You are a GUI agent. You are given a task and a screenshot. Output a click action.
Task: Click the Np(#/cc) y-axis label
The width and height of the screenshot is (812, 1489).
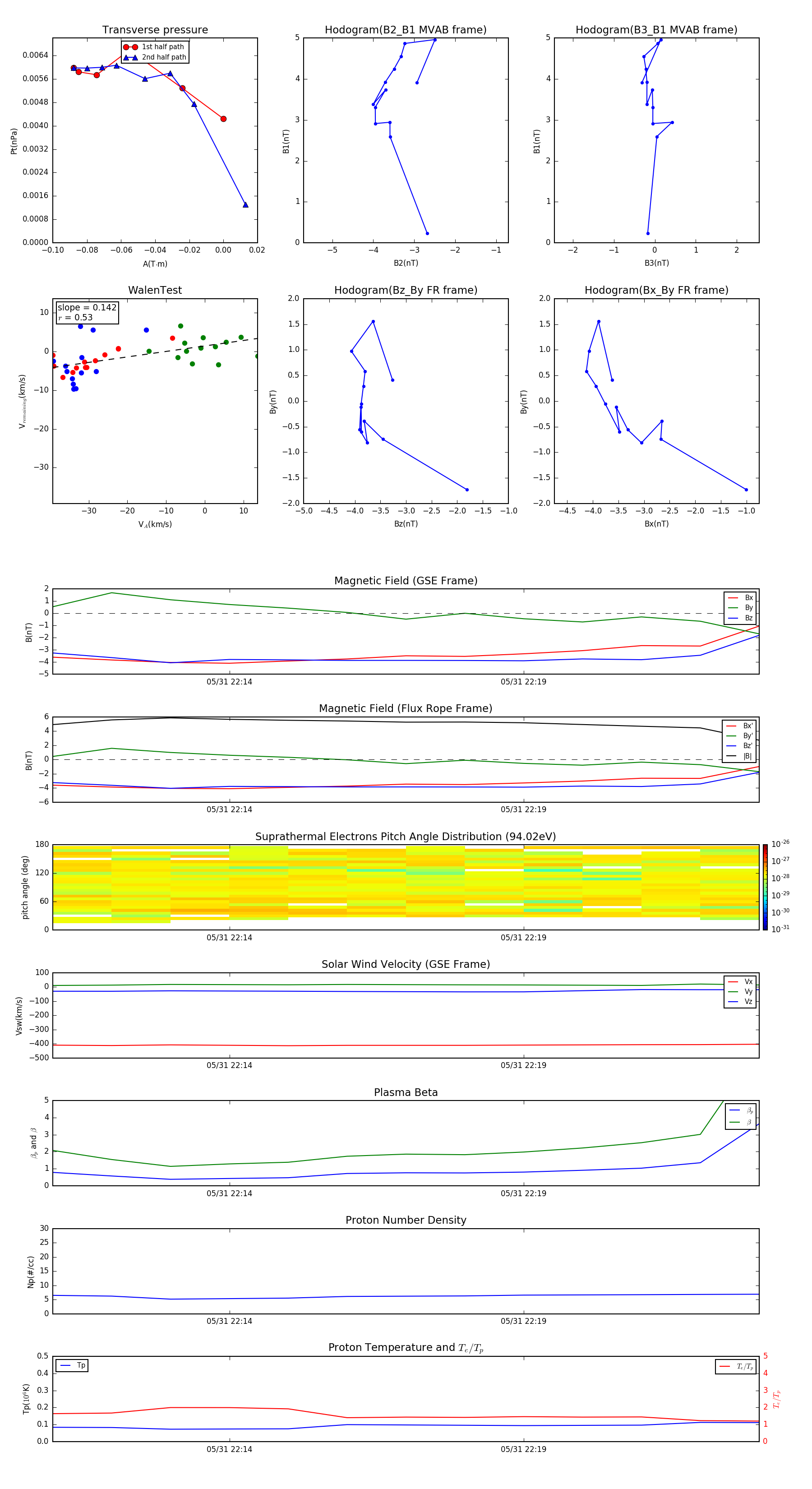point(31,1271)
